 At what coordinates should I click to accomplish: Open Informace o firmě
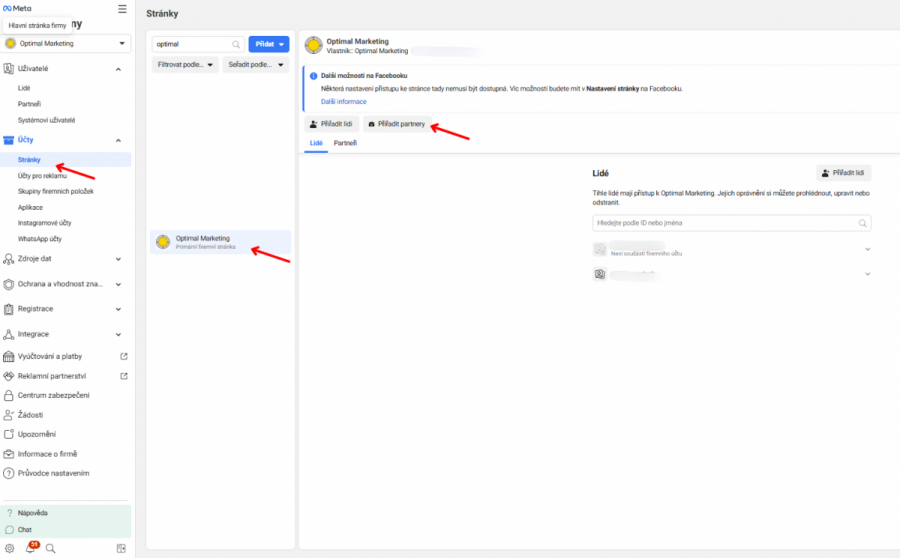(47, 454)
